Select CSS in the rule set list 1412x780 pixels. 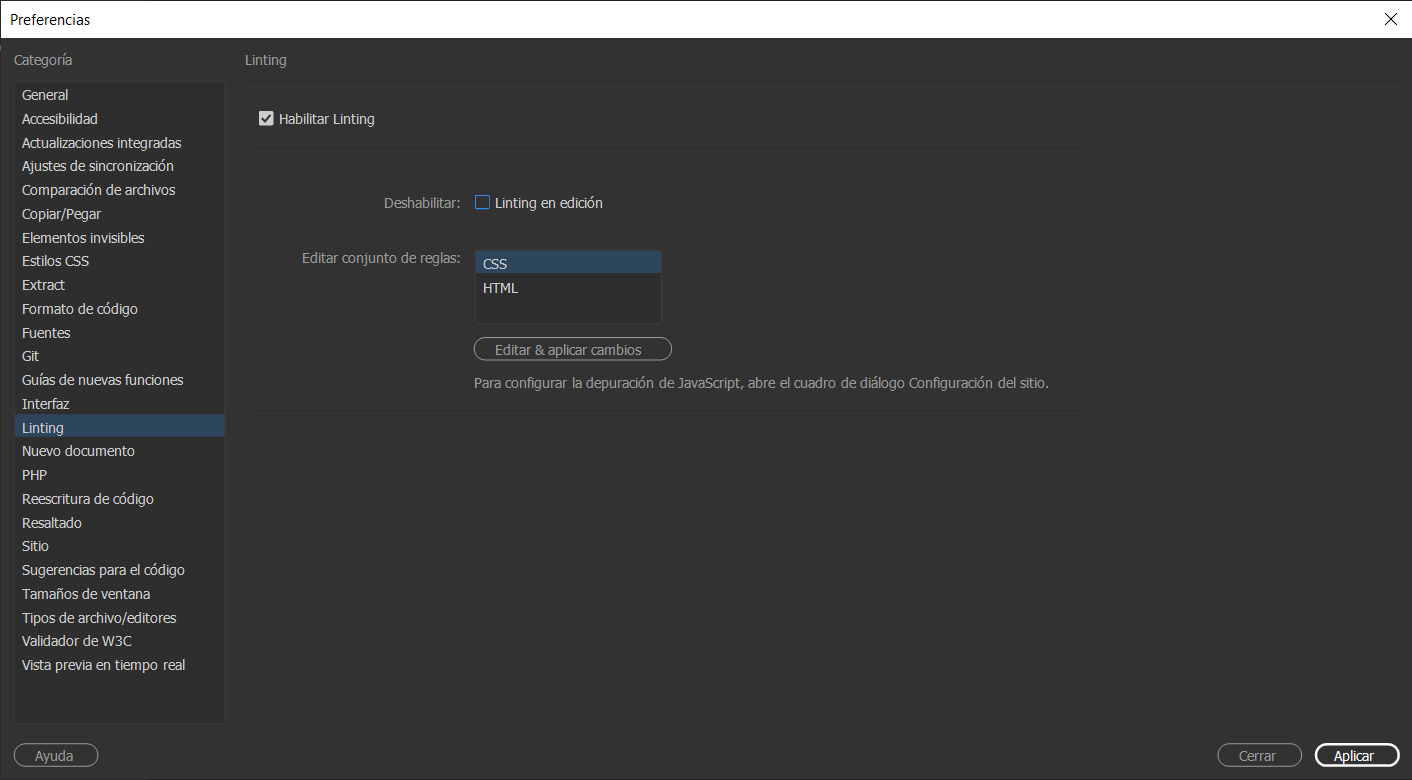[x=568, y=264]
